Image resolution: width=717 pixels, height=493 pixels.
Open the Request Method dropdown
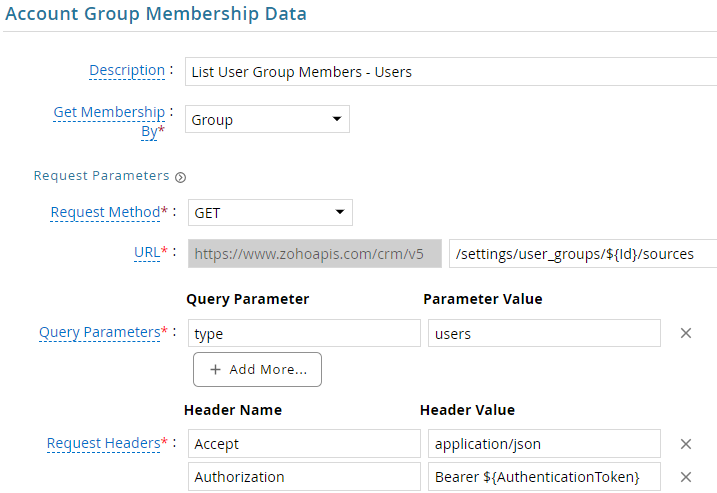tap(270, 213)
